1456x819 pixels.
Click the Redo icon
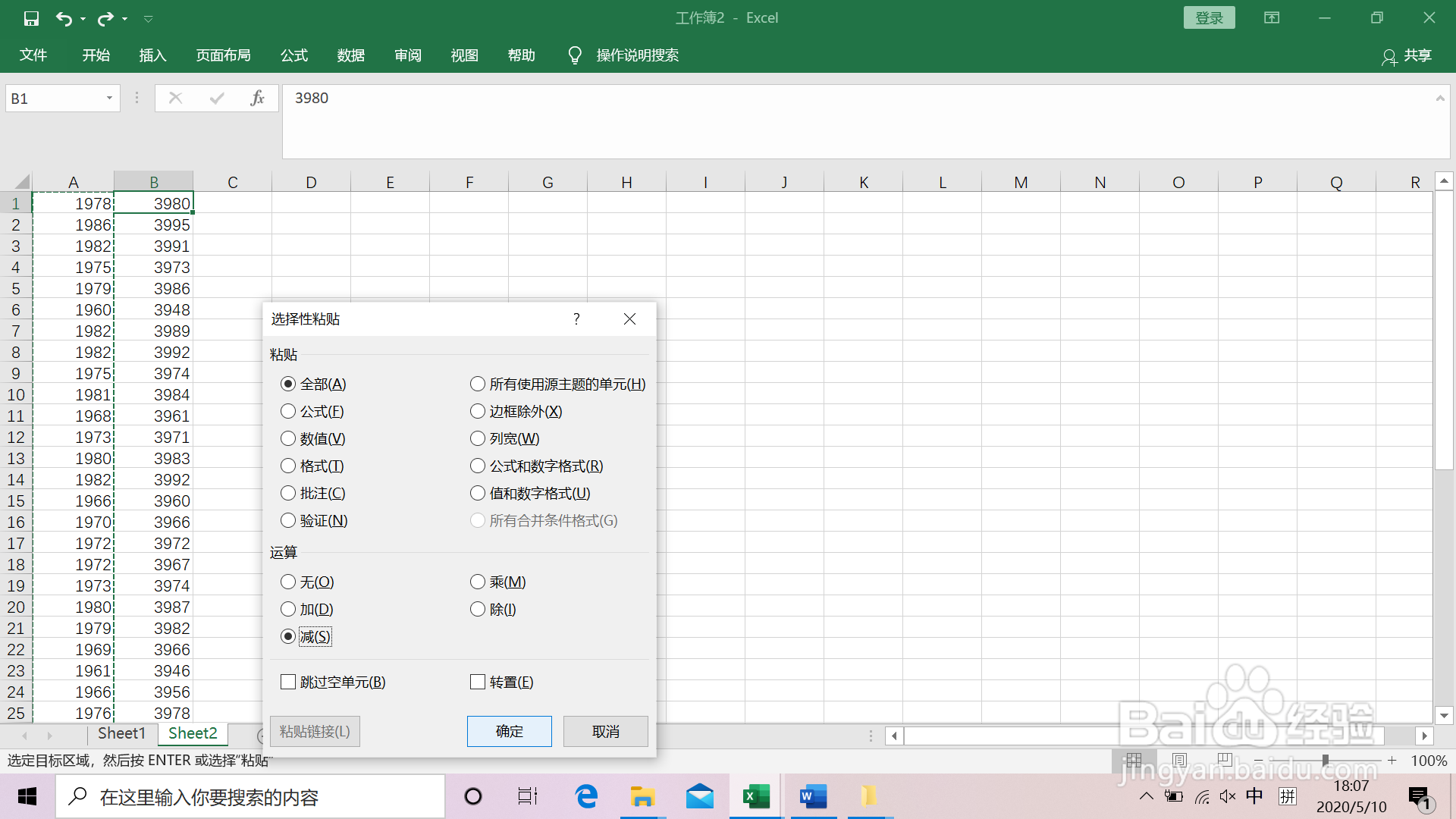[x=105, y=18]
